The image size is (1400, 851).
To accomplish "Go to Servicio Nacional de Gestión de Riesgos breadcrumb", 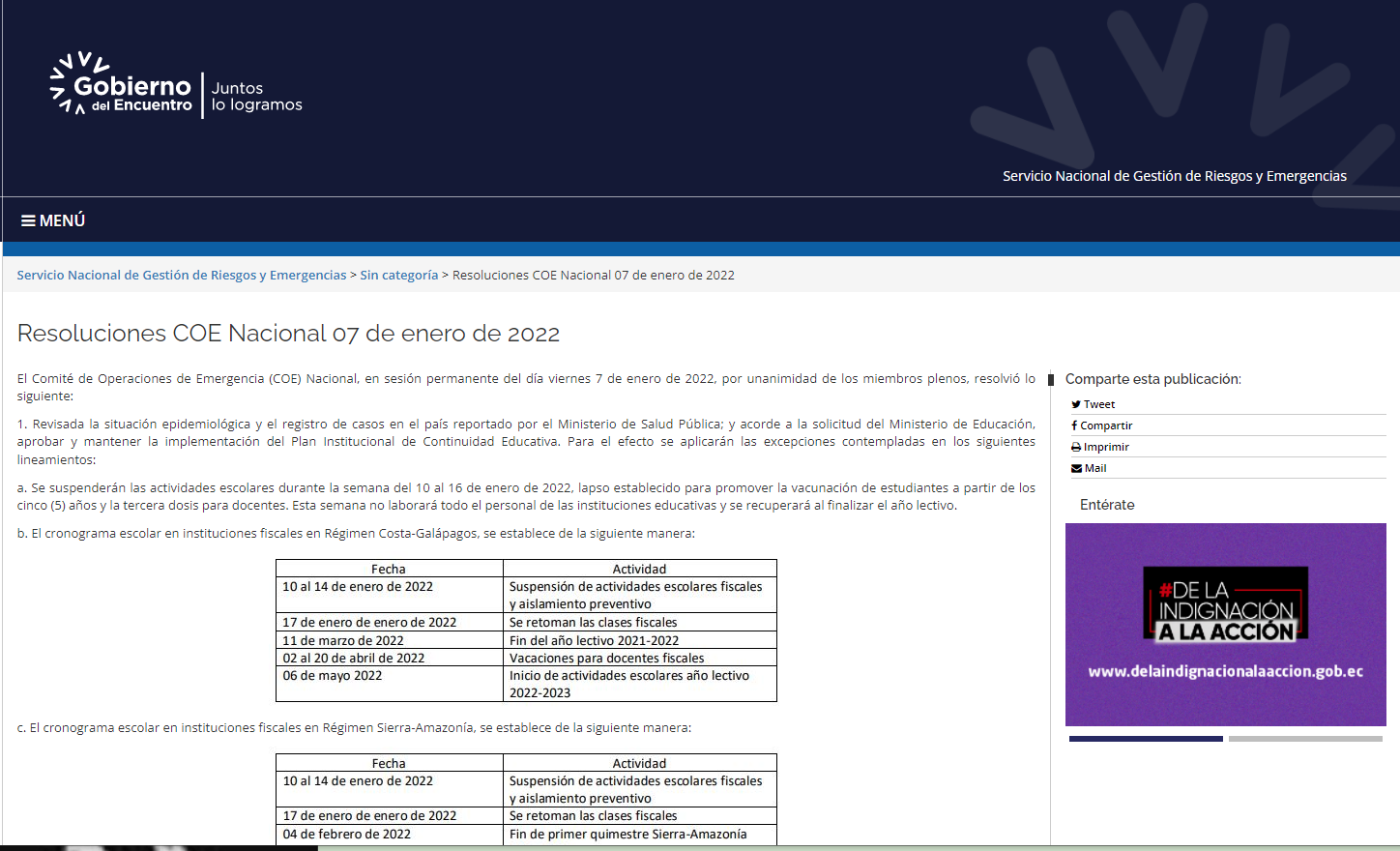I will [182, 276].
